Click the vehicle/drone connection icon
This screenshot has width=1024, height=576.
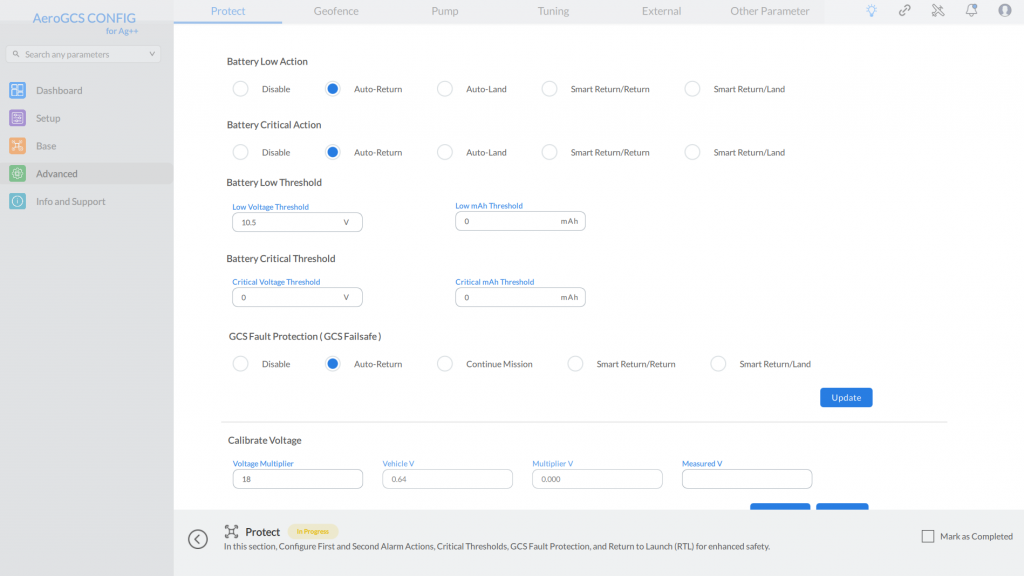[x=936, y=10]
